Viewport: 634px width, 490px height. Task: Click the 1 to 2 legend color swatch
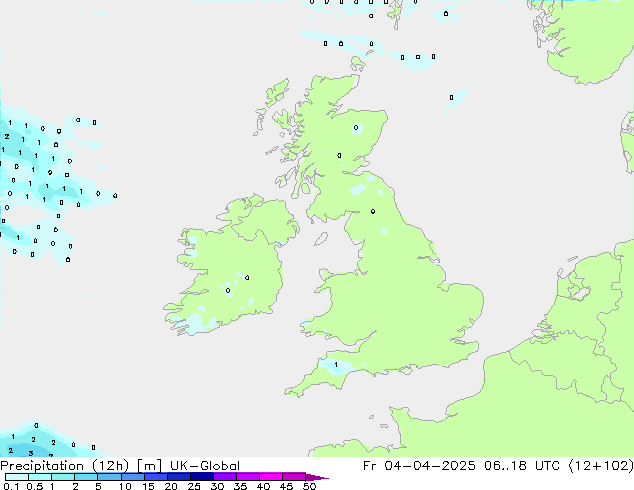point(63,477)
